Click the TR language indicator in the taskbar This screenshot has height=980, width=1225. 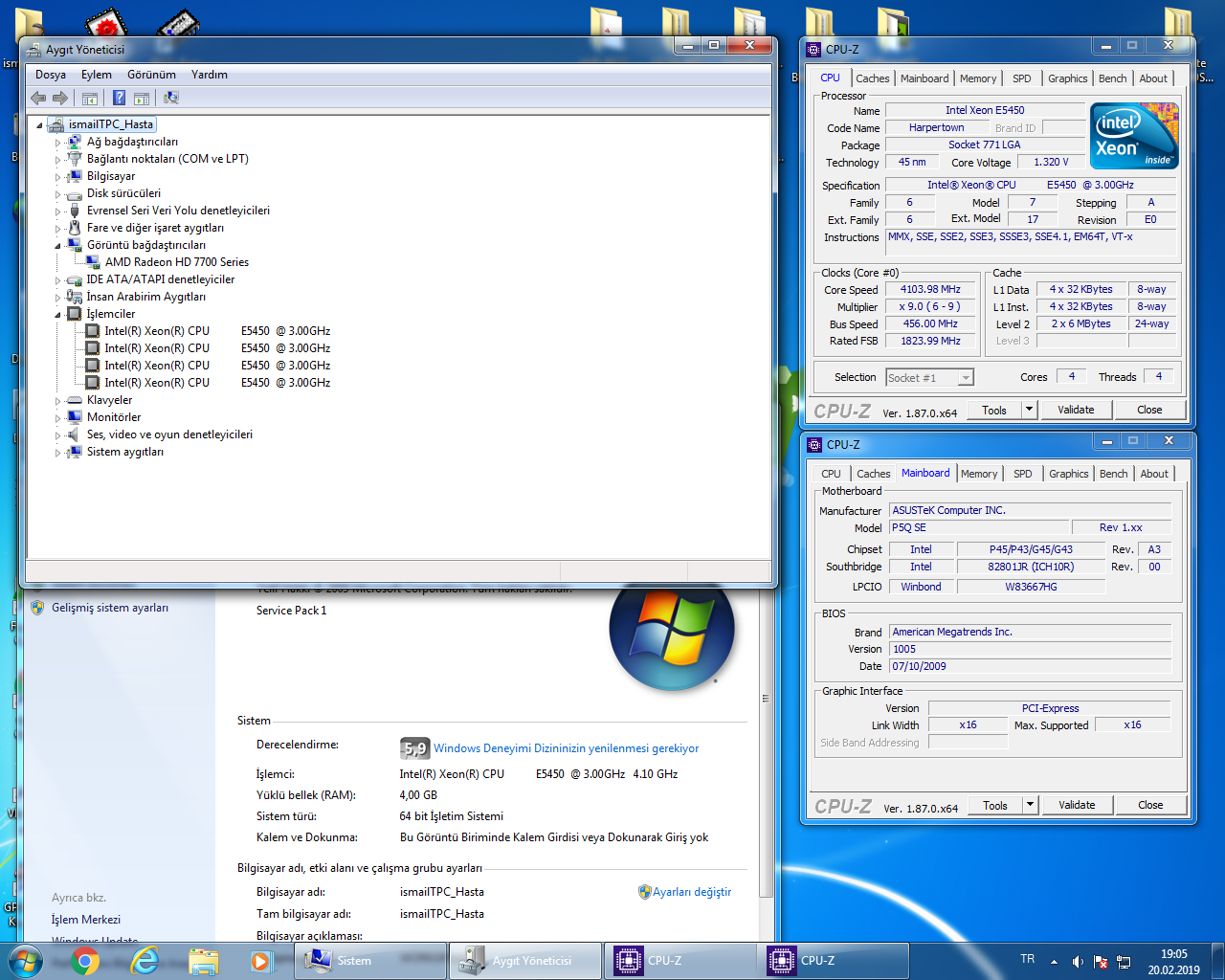1027,959
